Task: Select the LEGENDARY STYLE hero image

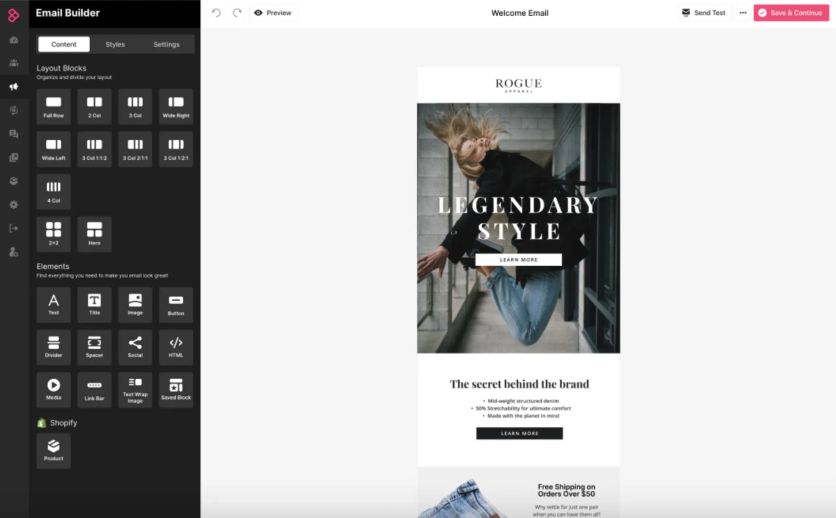Action: (x=518, y=228)
